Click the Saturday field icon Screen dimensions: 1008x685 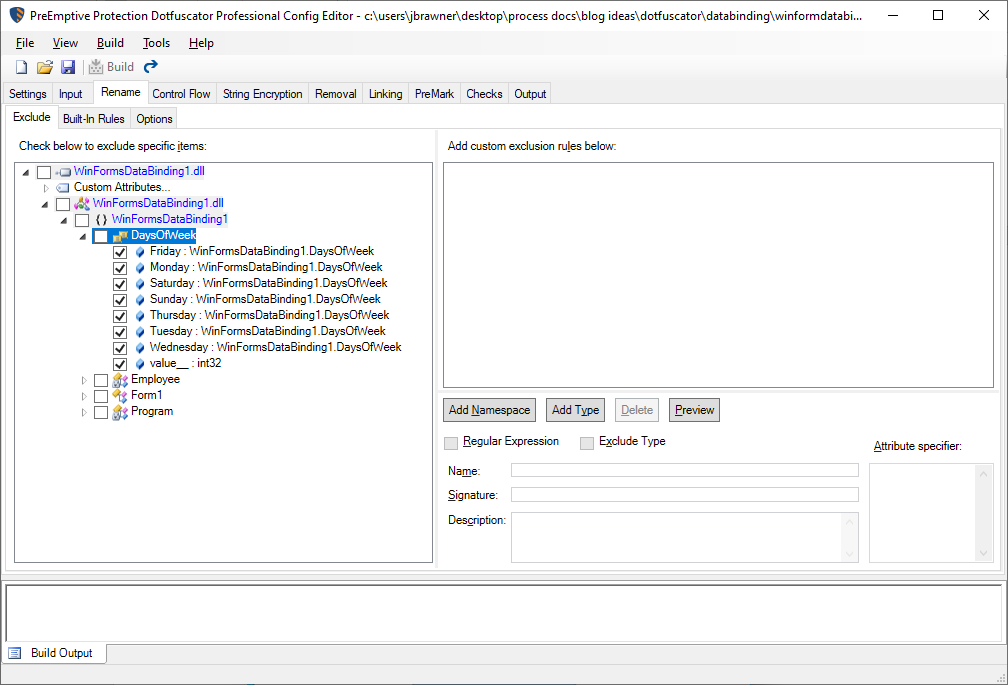pyautogui.click(x=140, y=284)
